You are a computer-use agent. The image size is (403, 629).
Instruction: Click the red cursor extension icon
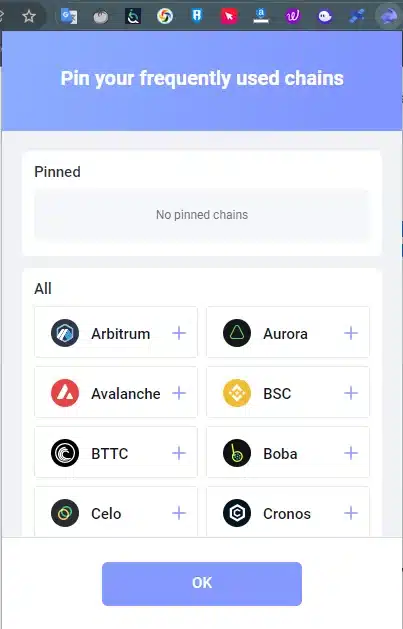pos(229,16)
